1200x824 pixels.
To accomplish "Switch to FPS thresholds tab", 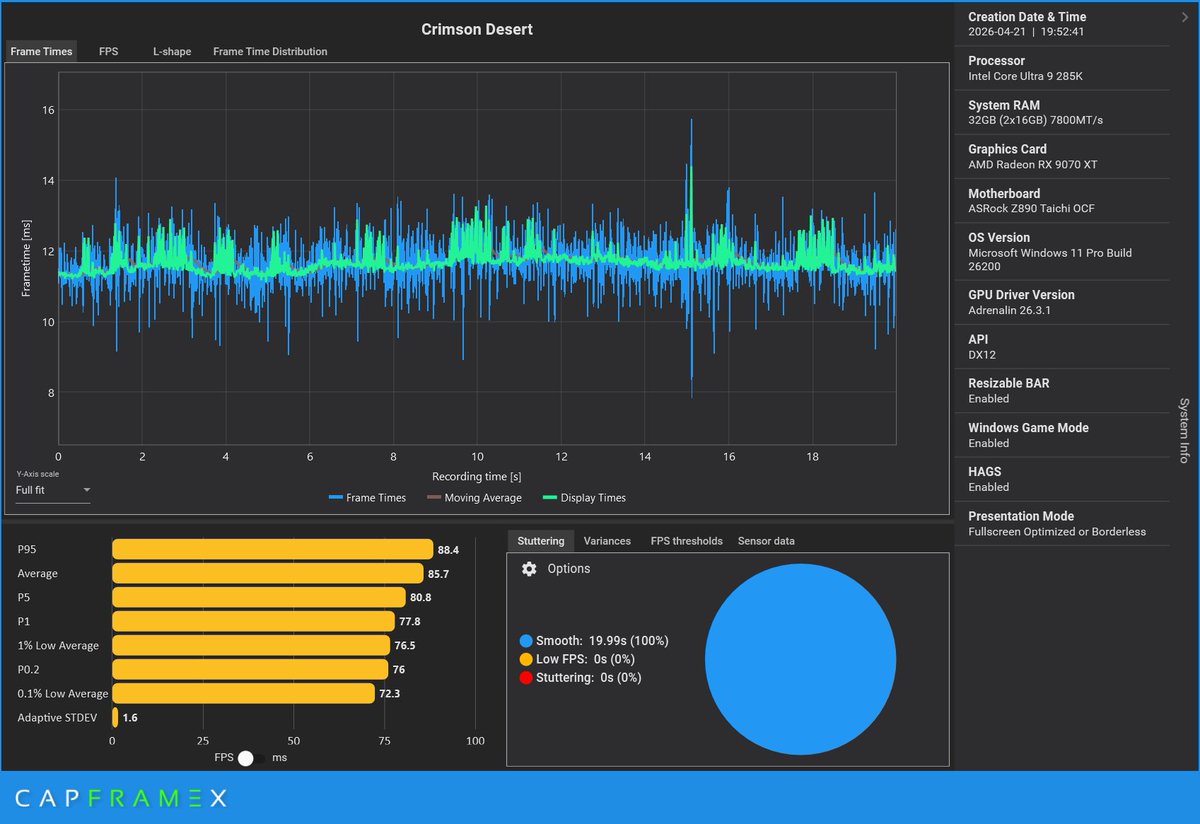I will (x=686, y=541).
